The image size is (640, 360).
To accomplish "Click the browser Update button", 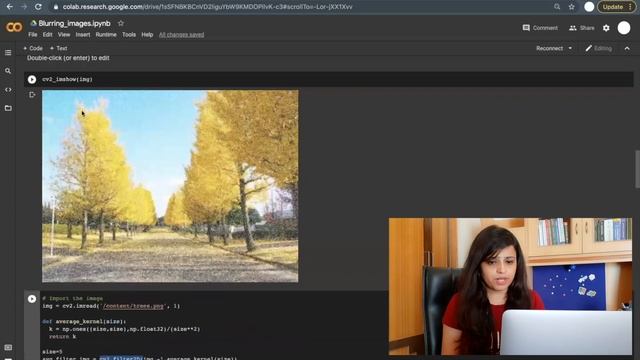I will 616,7.
